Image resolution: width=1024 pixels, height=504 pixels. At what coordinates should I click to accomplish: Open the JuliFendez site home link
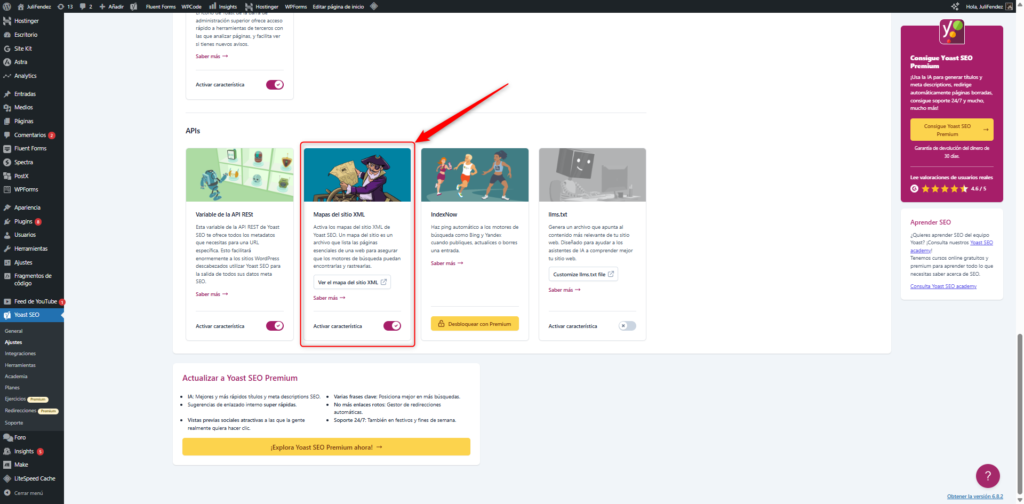[37, 6]
